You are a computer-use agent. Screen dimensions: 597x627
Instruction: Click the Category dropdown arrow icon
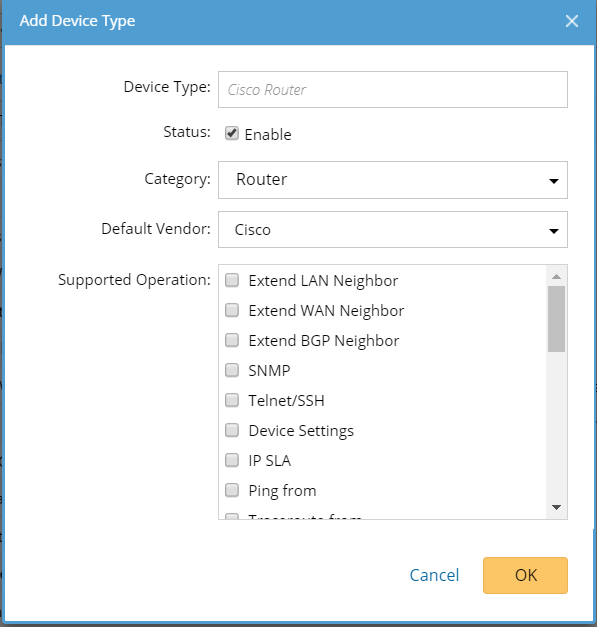[x=554, y=181]
